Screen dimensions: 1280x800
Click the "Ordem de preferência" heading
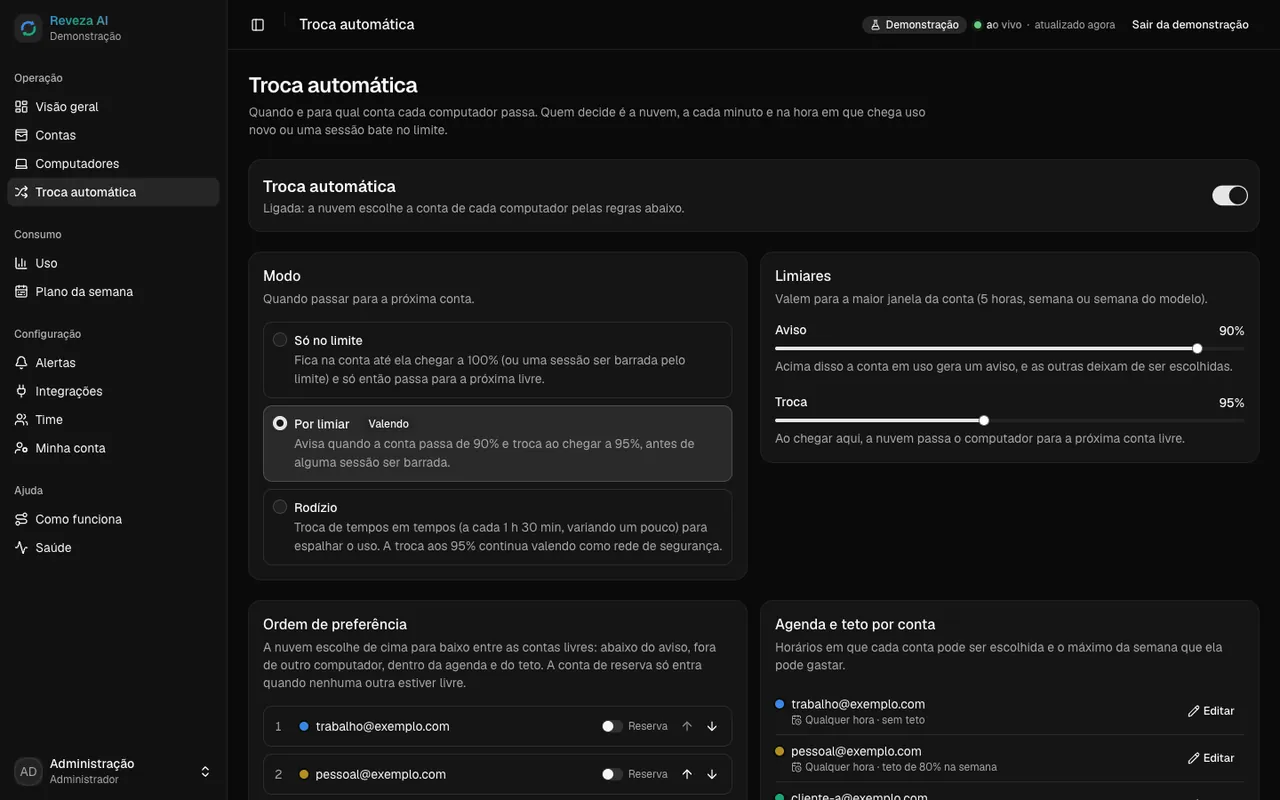335,624
